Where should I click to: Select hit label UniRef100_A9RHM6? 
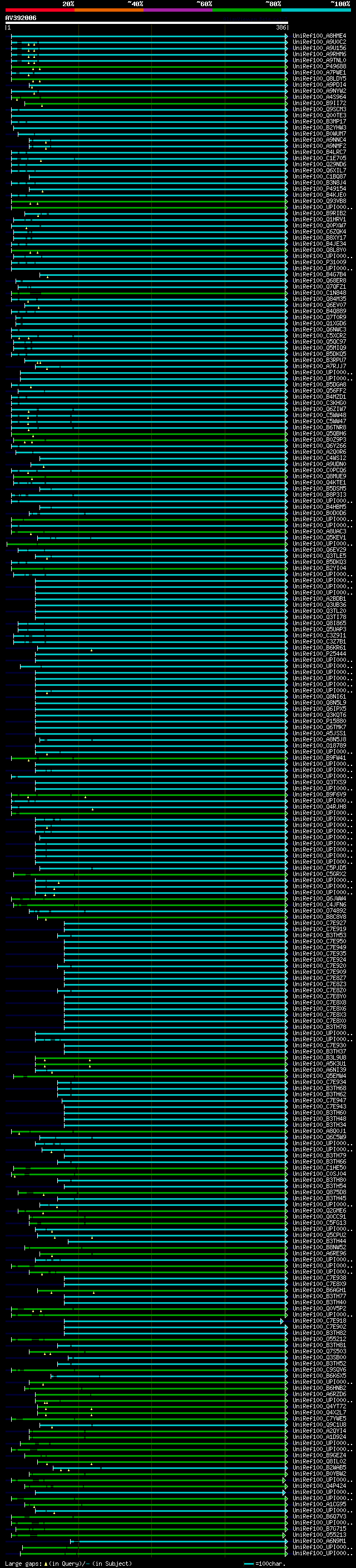click(x=319, y=54)
